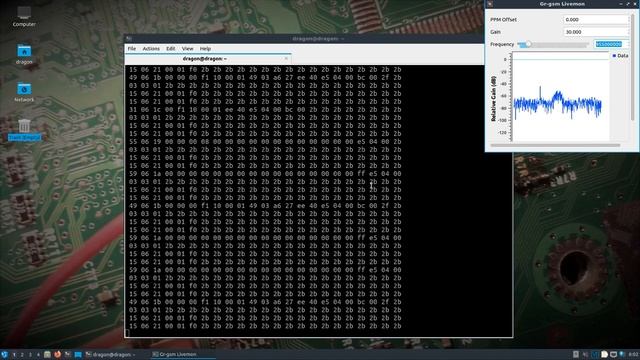Image resolution: width=640 pixels, height=360 pixels.
Task: Click the display/screen tray icon
Action: pyautogui.click(x=613, y=354)
